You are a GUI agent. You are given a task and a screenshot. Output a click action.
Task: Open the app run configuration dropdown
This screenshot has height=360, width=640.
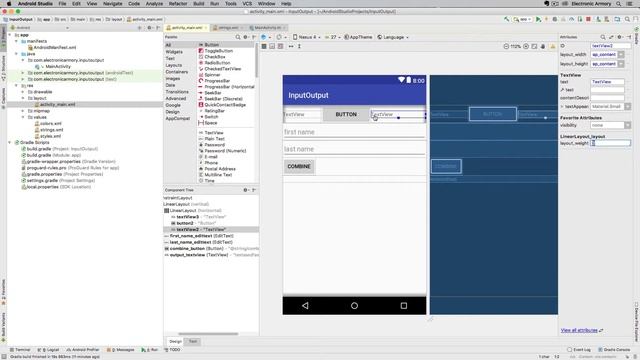523,19
